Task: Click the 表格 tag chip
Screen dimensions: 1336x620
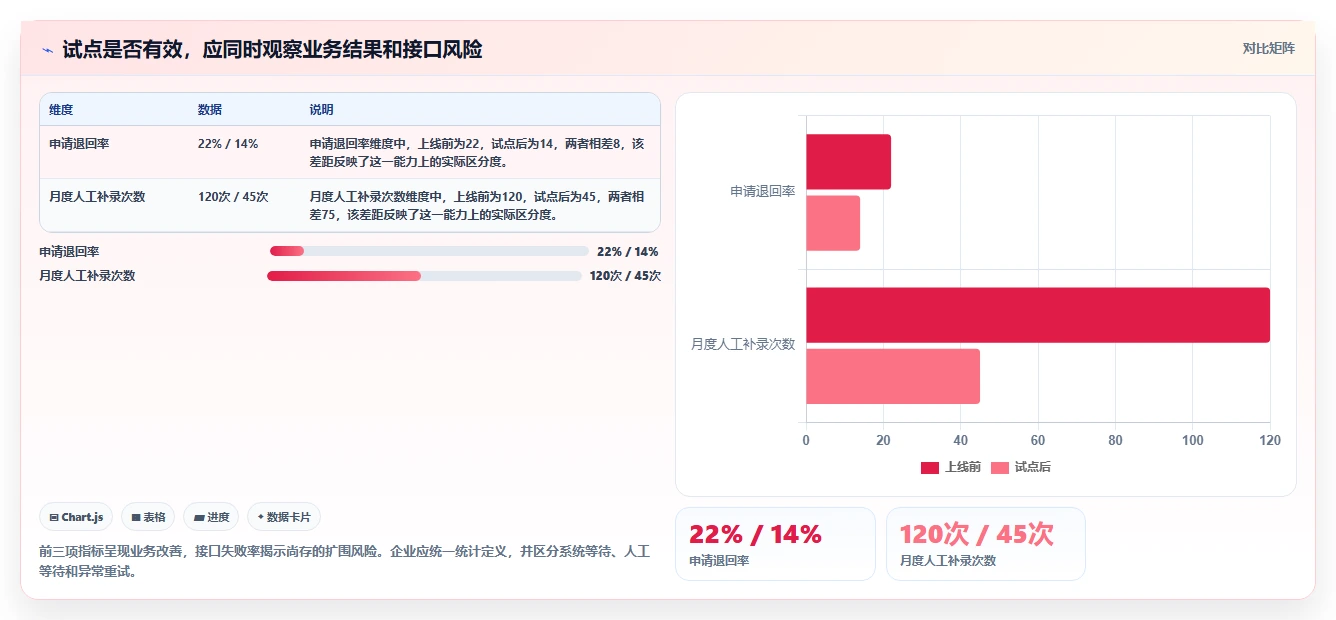Action: (148, 517)
